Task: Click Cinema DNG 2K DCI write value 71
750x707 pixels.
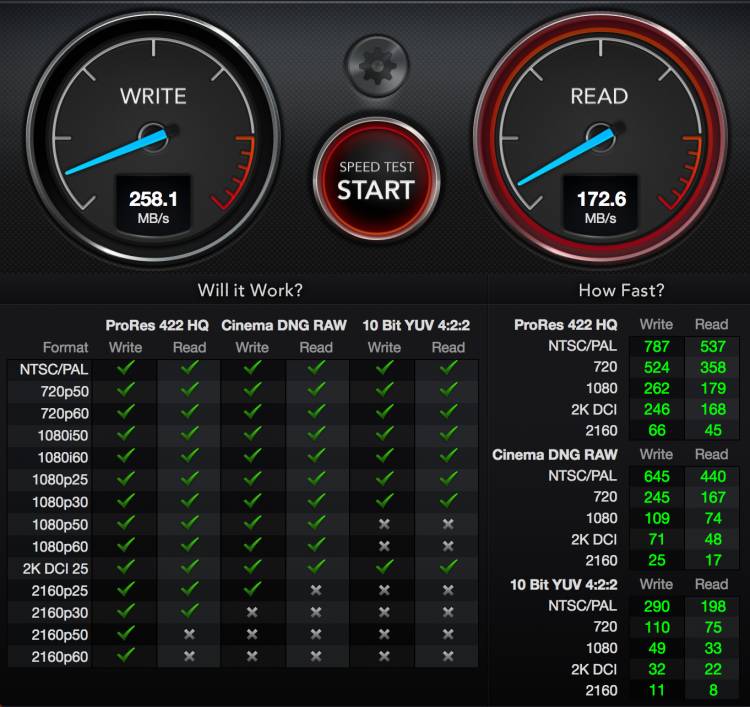Action: coord(657,540)
